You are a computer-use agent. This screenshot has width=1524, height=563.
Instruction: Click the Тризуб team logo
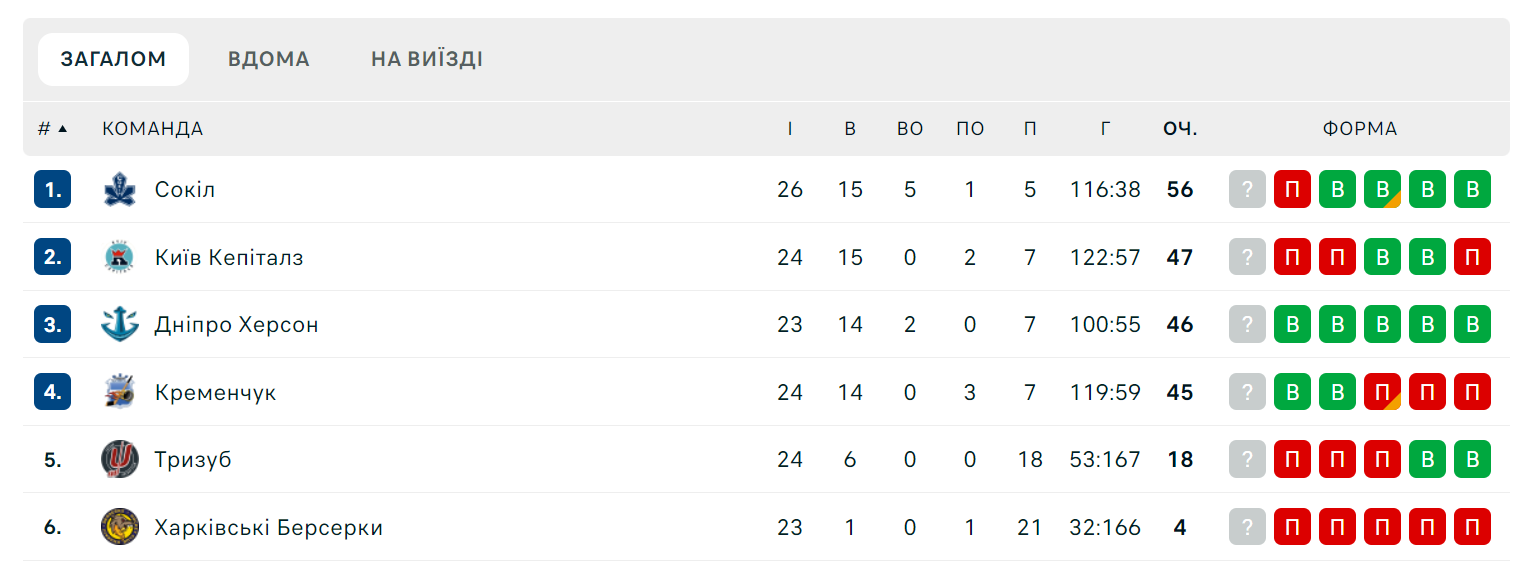point(120,459)
